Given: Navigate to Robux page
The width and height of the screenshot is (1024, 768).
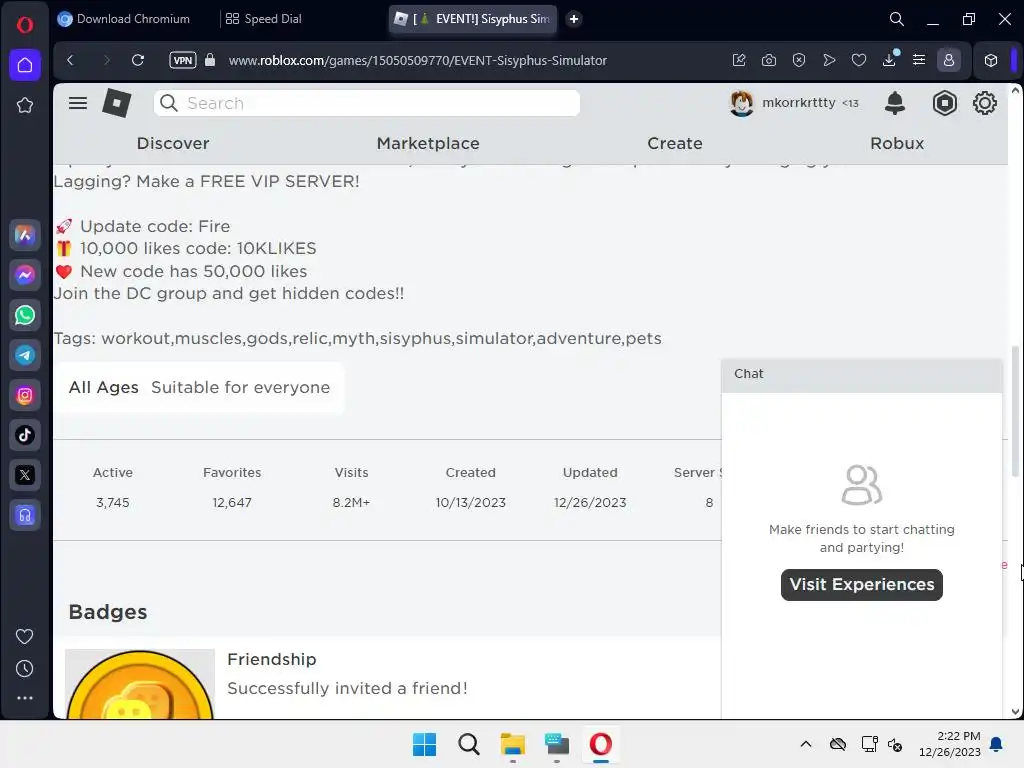Looking at the screenshot, I should (x=897, y=143).
